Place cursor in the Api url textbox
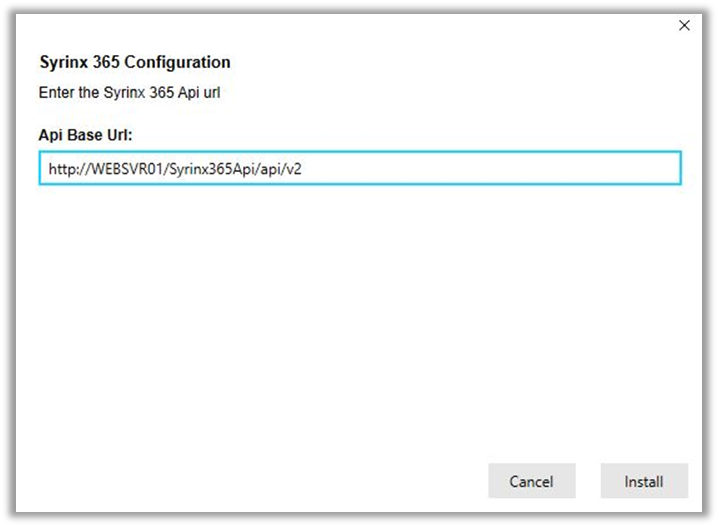The width and height of the screenshot is (719, 527). click(360, 168)
